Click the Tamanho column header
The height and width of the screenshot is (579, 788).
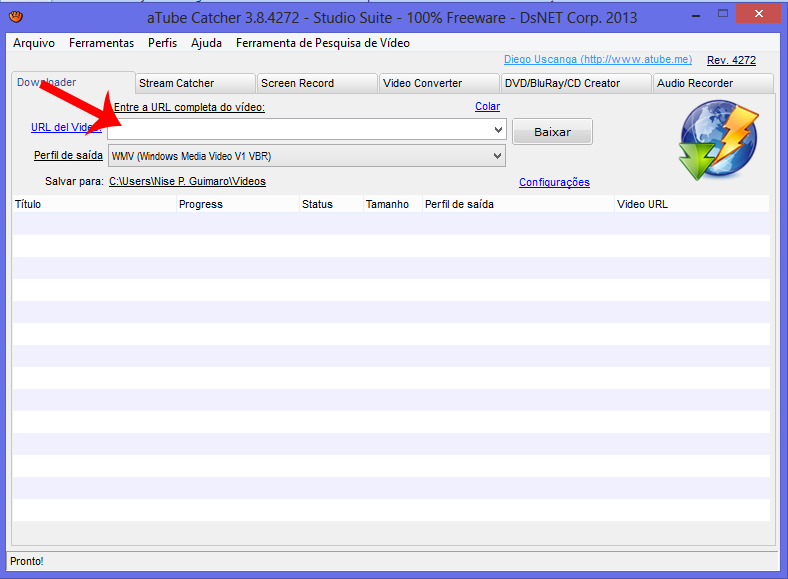[392, 204]
